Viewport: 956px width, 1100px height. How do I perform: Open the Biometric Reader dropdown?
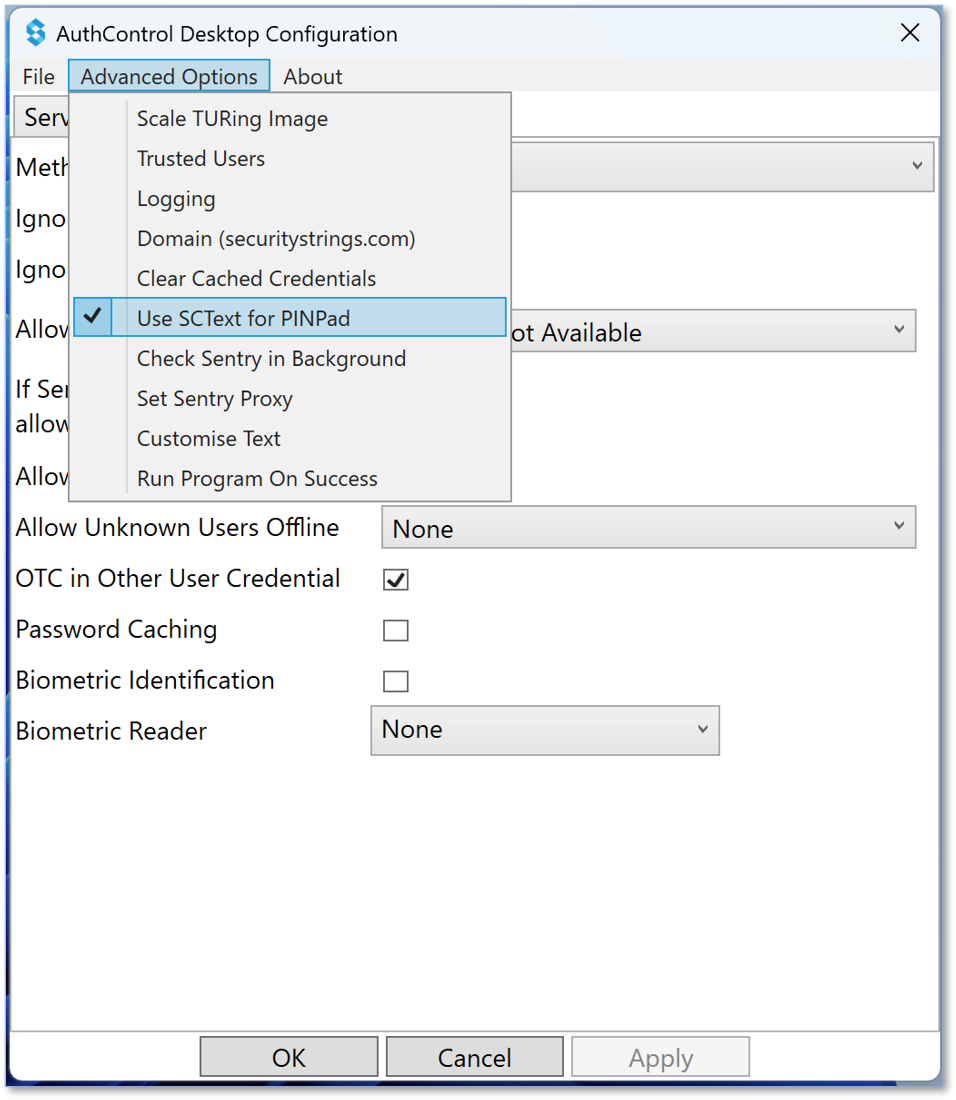pyautogui.click(x=545, y=730)
